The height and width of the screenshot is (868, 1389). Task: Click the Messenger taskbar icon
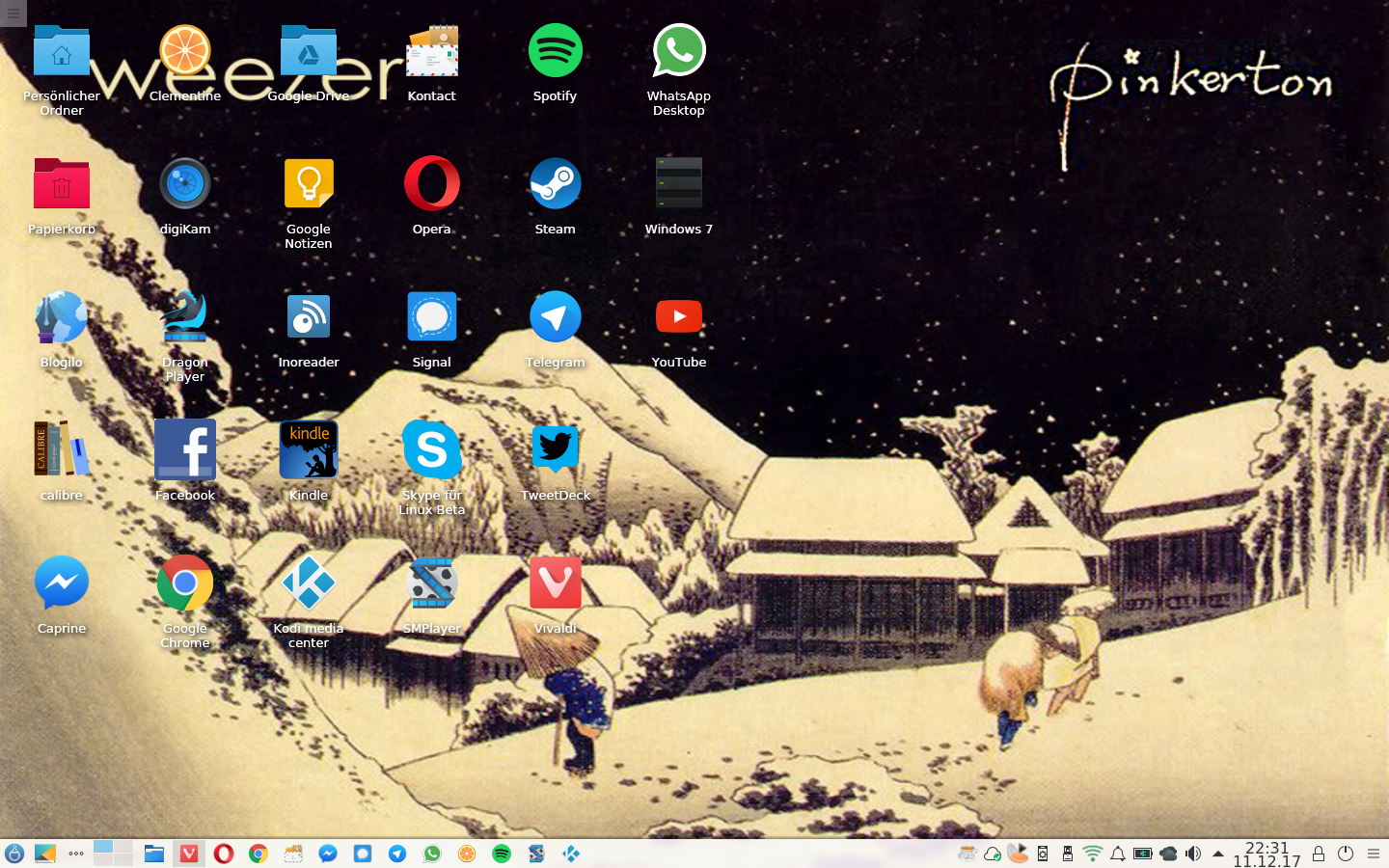click(328, 854)
